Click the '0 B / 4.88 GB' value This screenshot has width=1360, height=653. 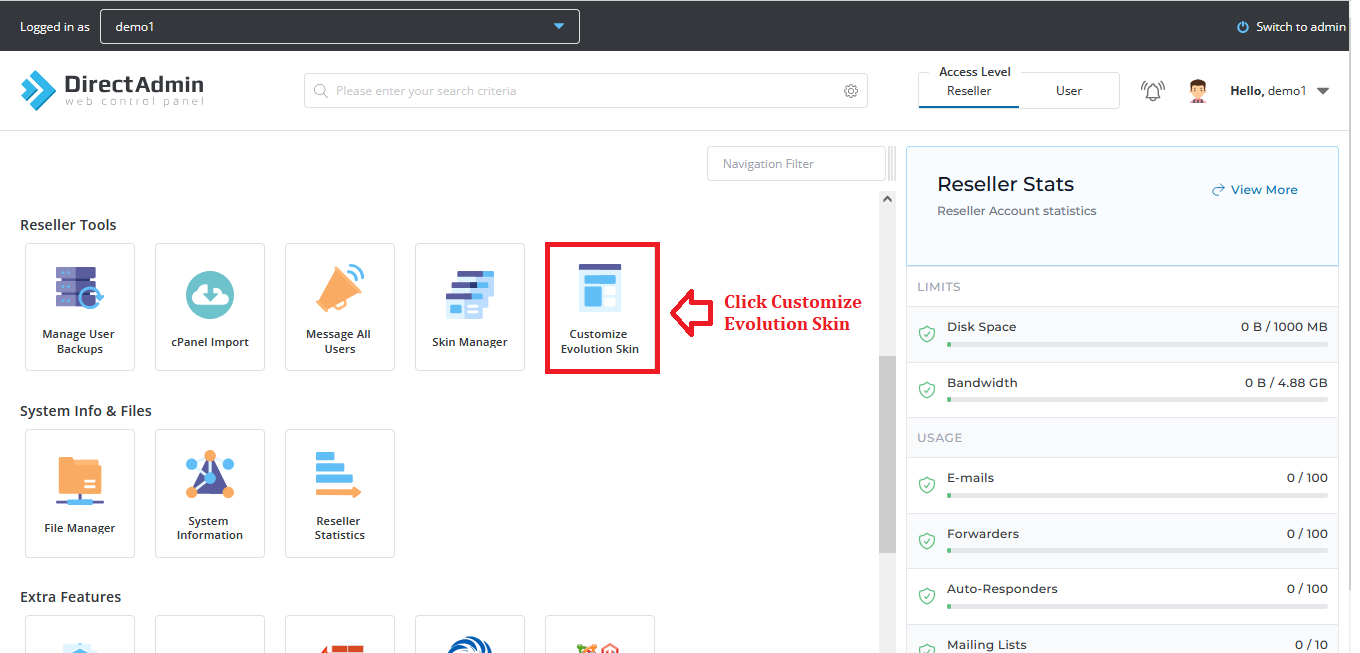point(1286,383)
